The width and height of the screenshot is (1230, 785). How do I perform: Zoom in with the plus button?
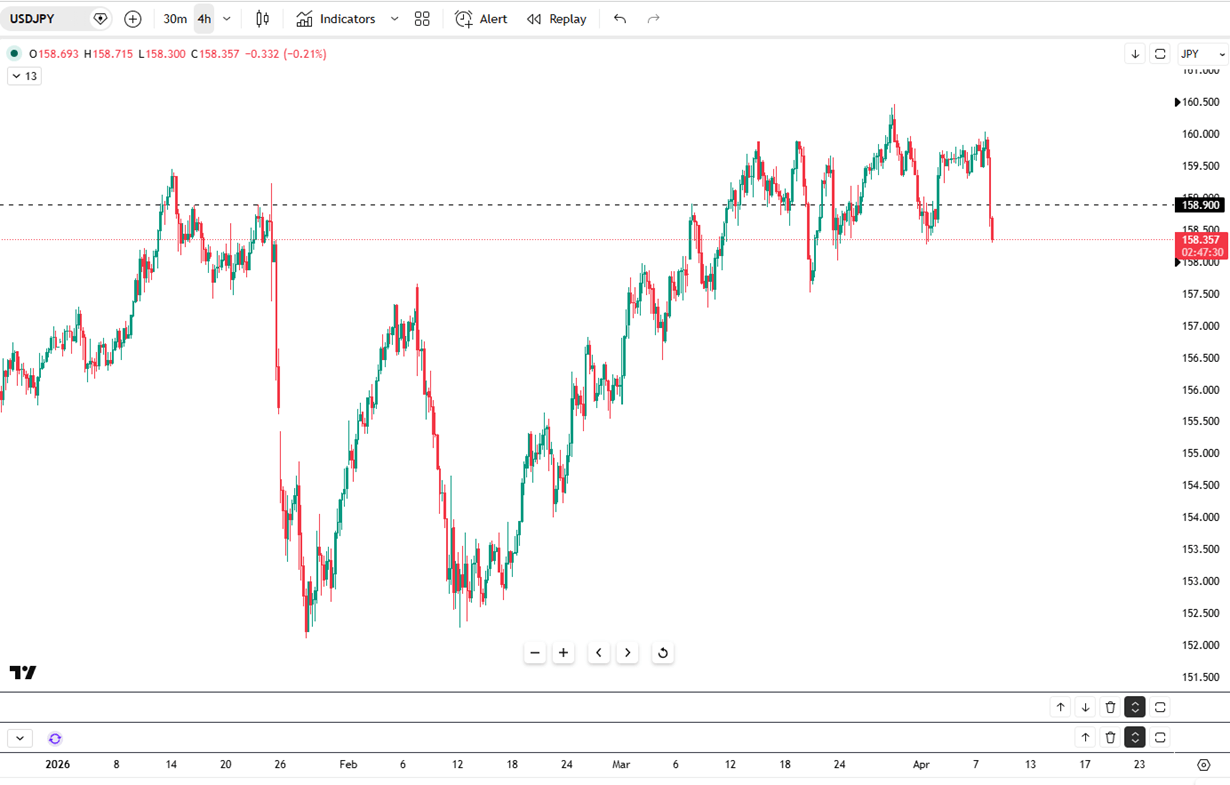pos(564,653)
